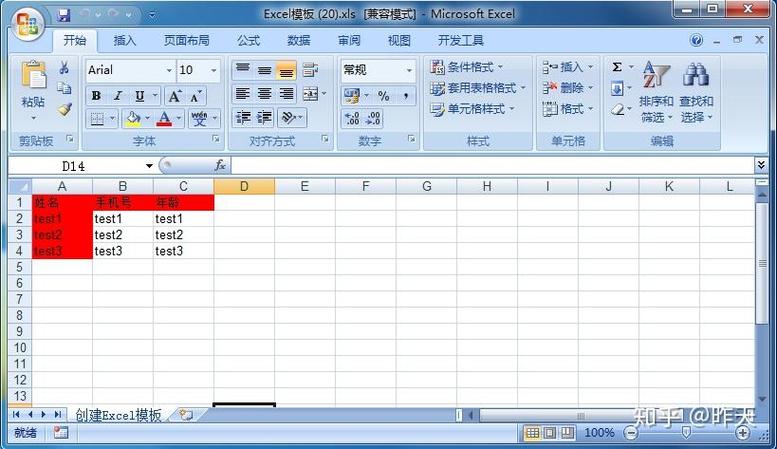Open 查找和选择 button
Image resolution: width=777 pixels, height=449 pixels.
pos(696,92)
